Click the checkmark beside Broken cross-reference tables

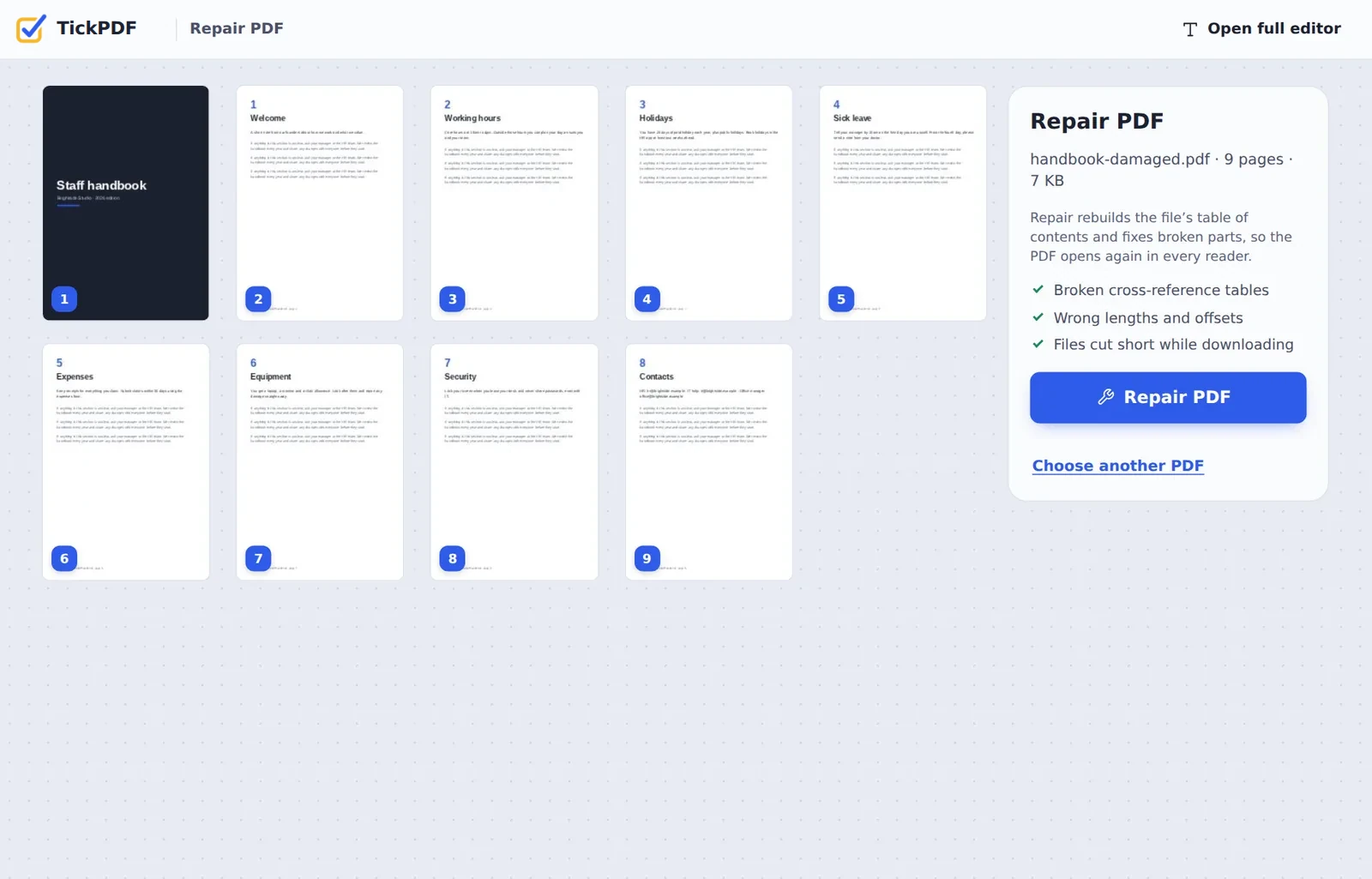click(1038, 290)
